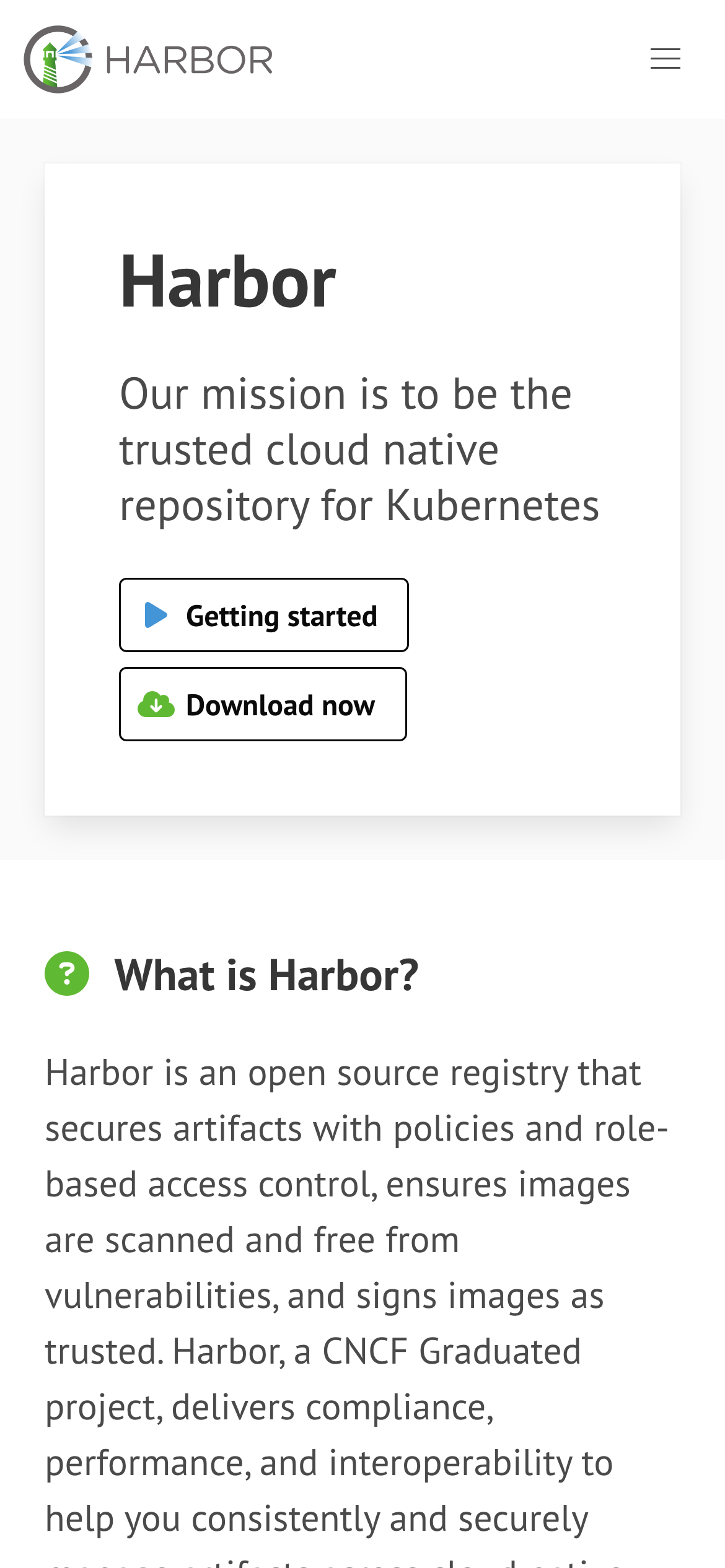Click the green cloud download icon
Screen dimensions: 725x1568
[156, 705]
